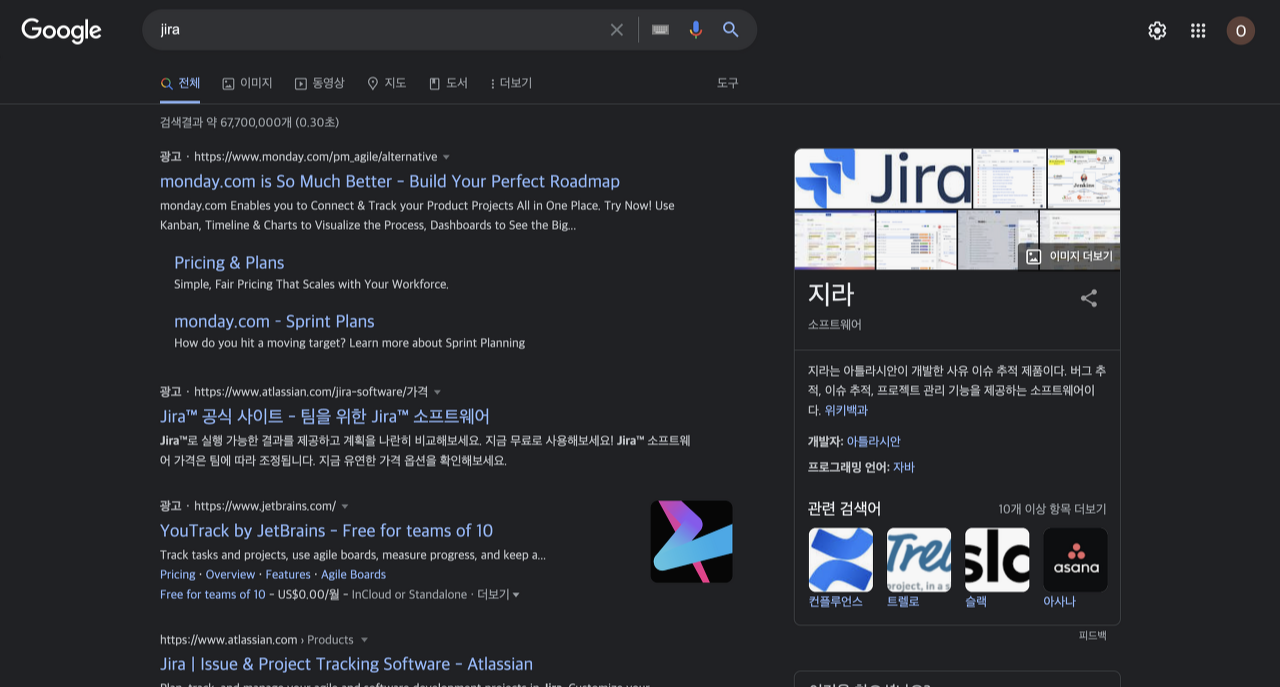Switch to the 동영상 tab
Image resolution: width=1280 pixels, height=687 pixels.
point(319,83)
